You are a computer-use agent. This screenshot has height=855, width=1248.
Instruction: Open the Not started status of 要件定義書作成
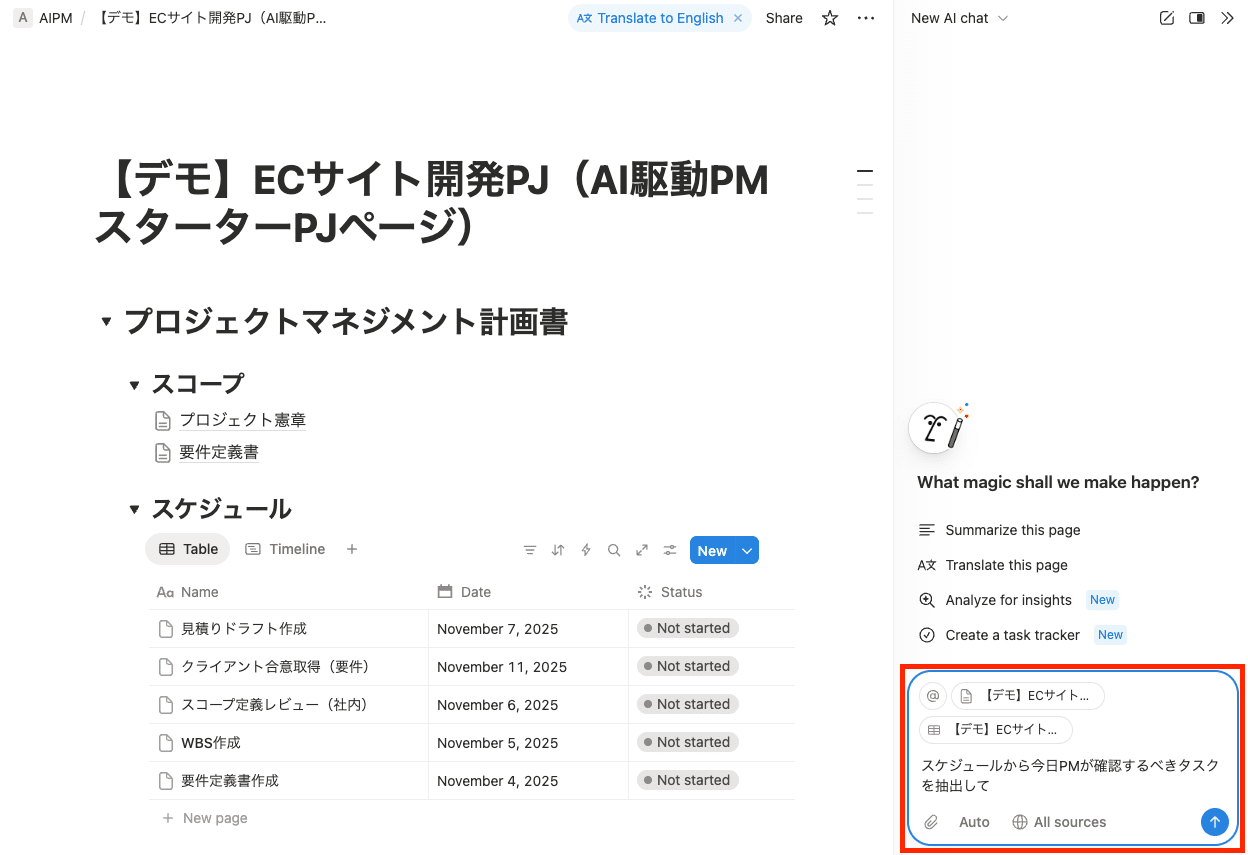click(x=688, y=780)
